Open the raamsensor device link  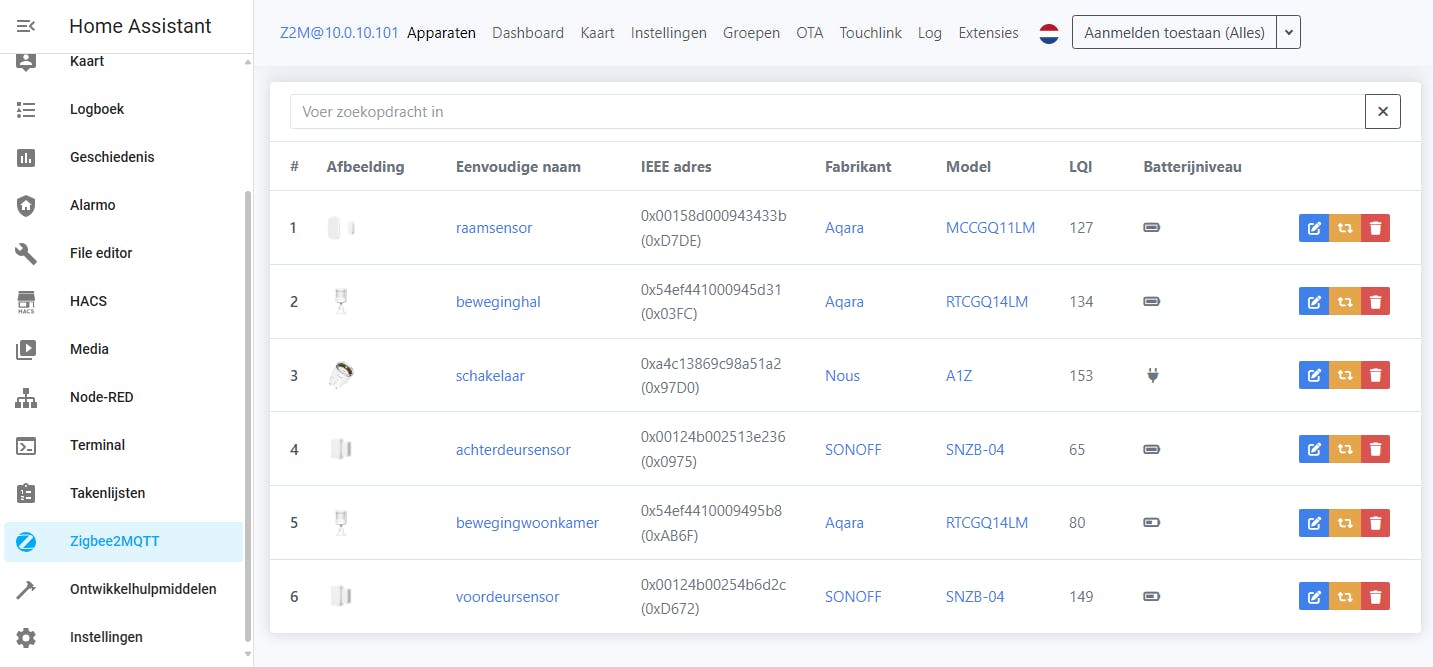[x=494, y=228]
